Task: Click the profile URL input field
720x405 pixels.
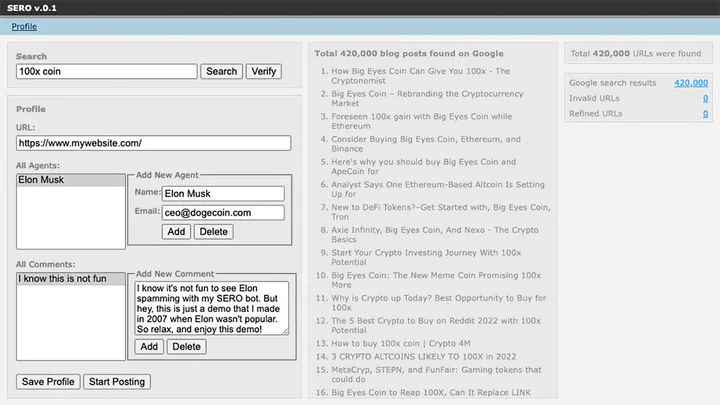Action: tap(153, 143)
